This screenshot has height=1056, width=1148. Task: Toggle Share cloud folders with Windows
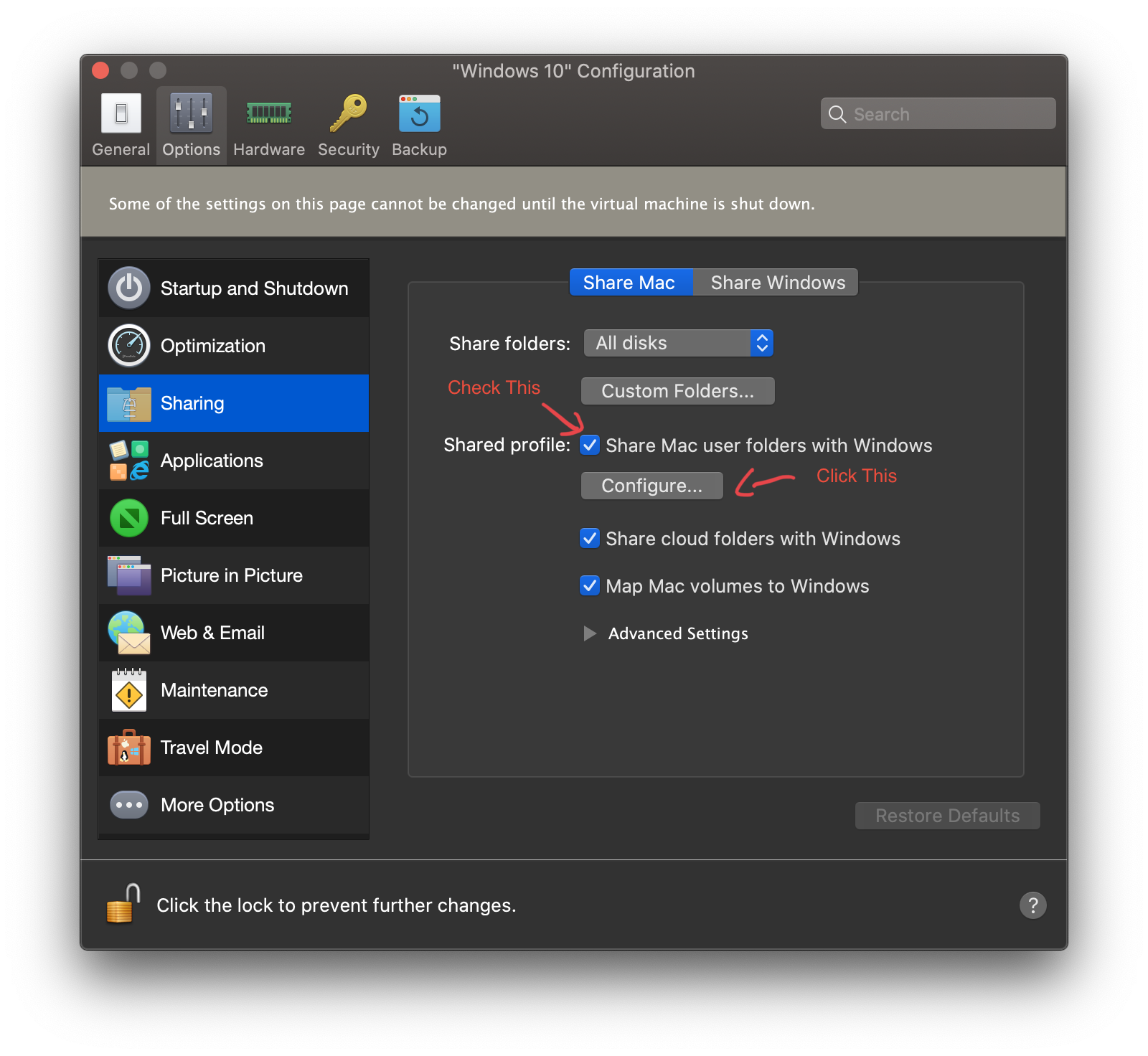[x=590, y=538]
